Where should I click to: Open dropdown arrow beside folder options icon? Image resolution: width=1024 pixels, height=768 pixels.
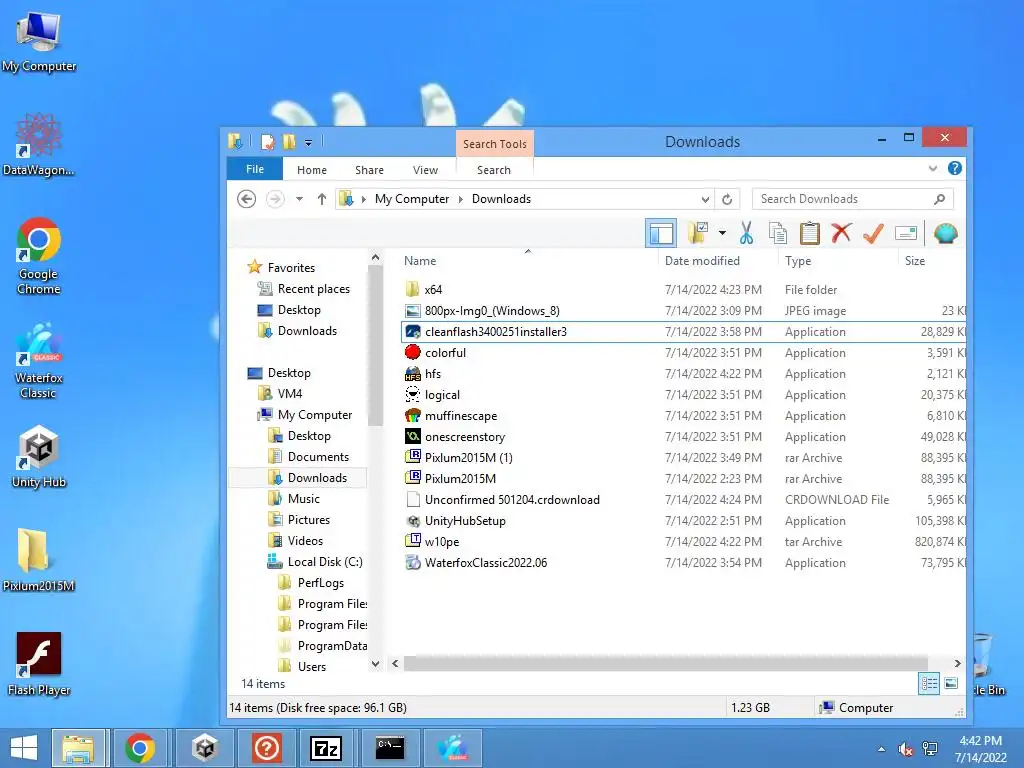click(x=722, y=232)
